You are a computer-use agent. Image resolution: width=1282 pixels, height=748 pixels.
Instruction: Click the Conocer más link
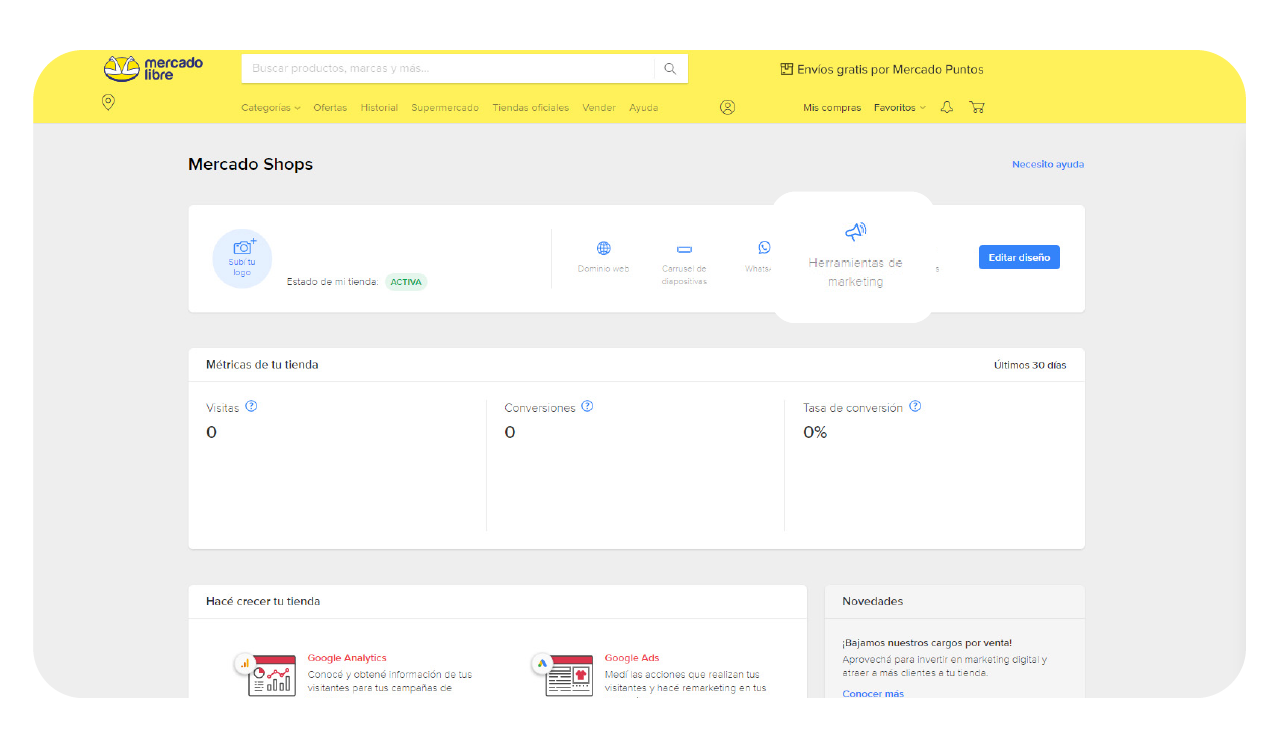873,693
